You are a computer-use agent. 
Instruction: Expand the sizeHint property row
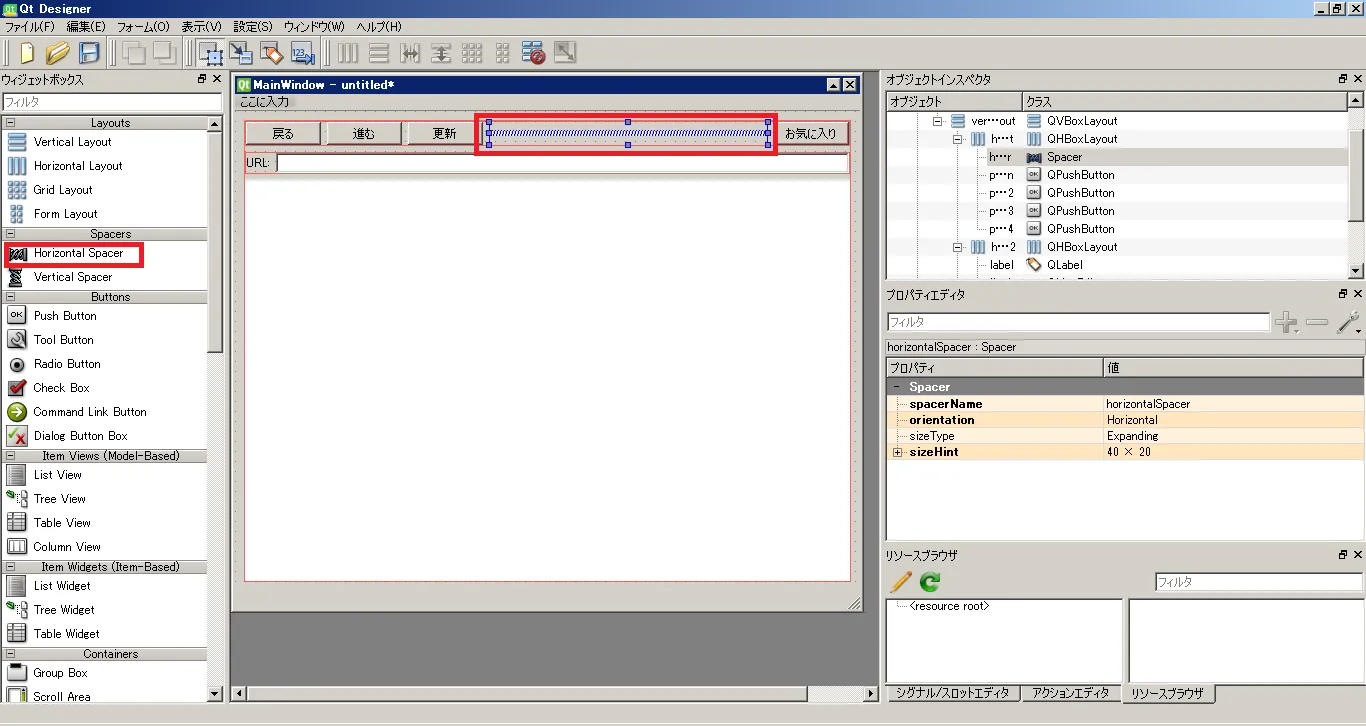pos(897,452)
